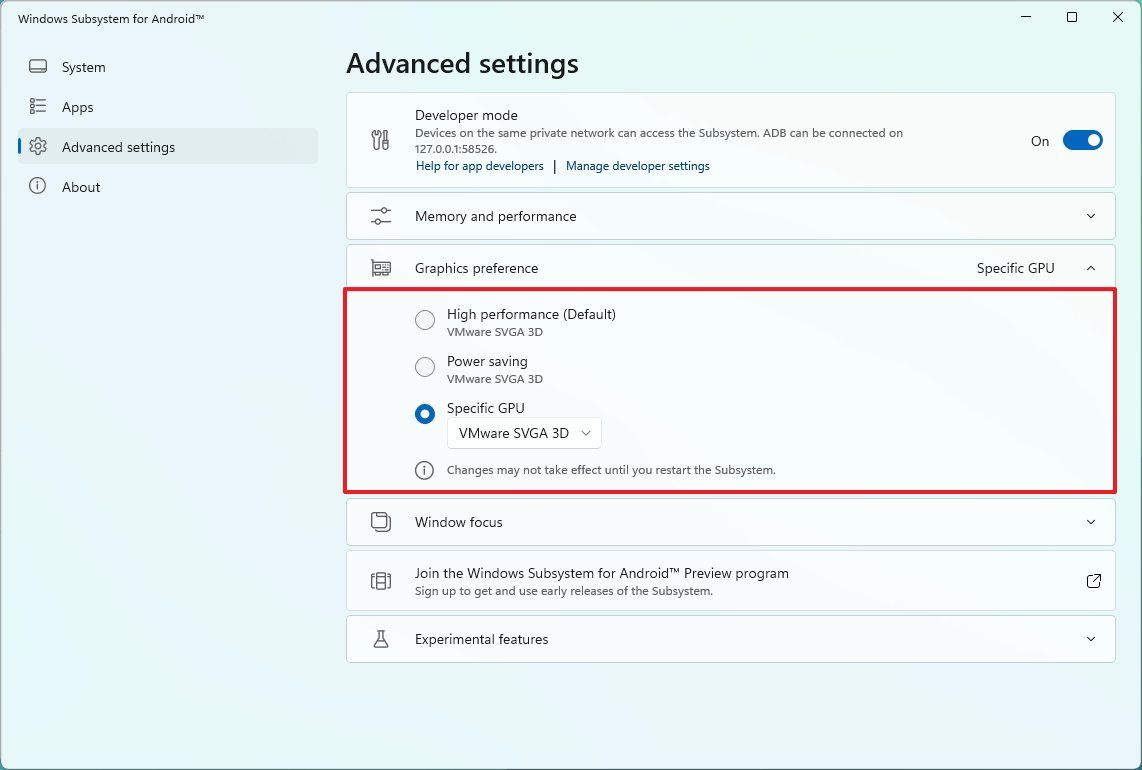Screen dimensions: 1142x770
Task: Click the Preview program icon
Action: coord(380,580)
